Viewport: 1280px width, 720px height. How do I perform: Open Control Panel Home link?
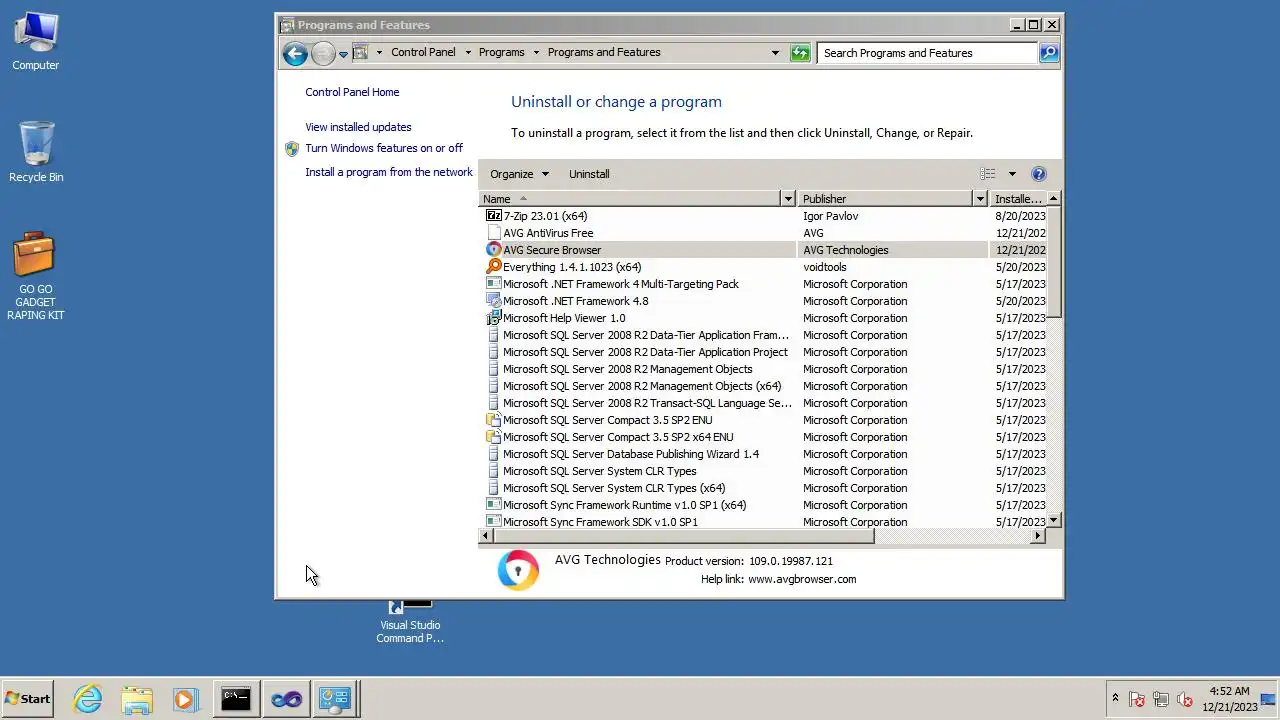352,92
